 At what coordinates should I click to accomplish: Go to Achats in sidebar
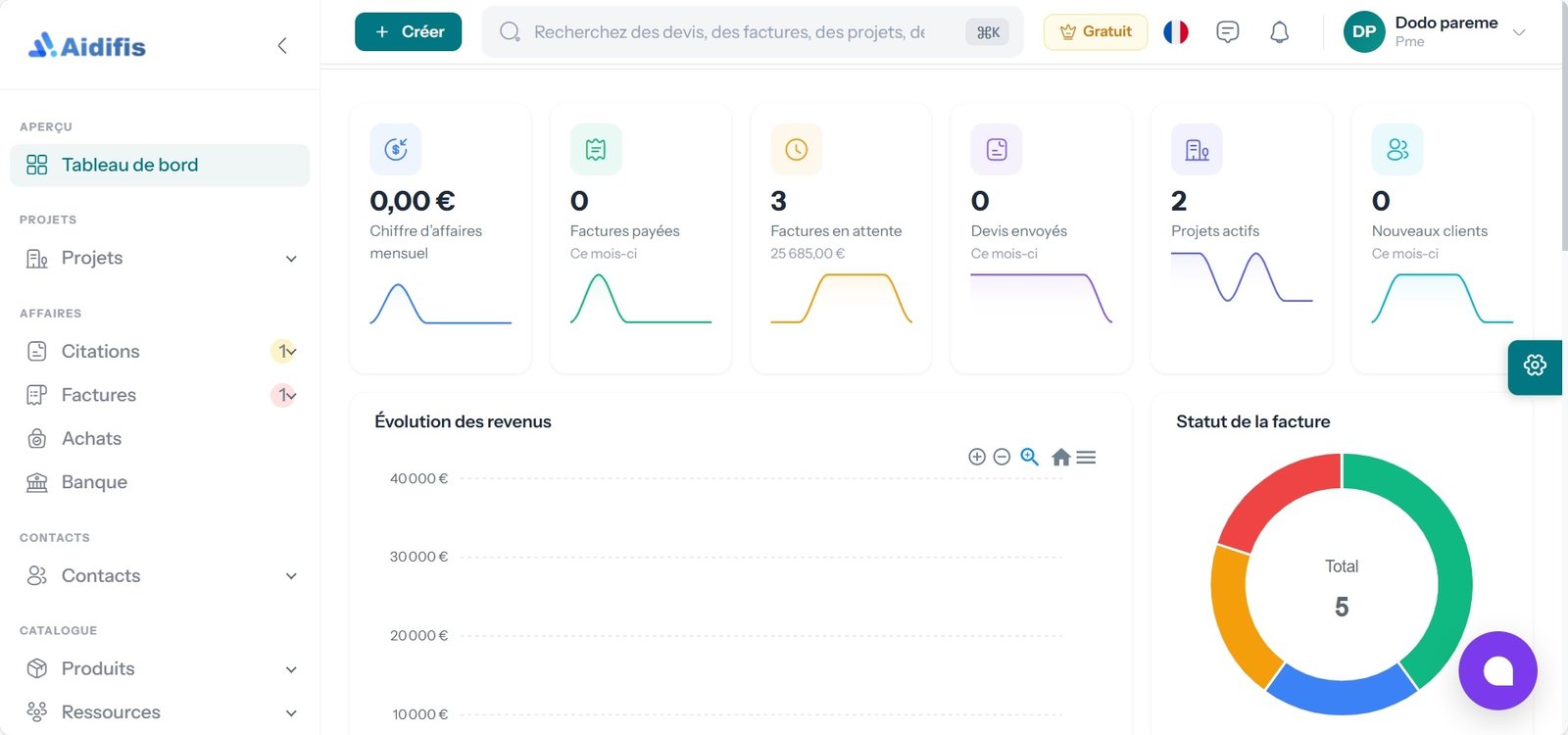click(x=91, y=439)
